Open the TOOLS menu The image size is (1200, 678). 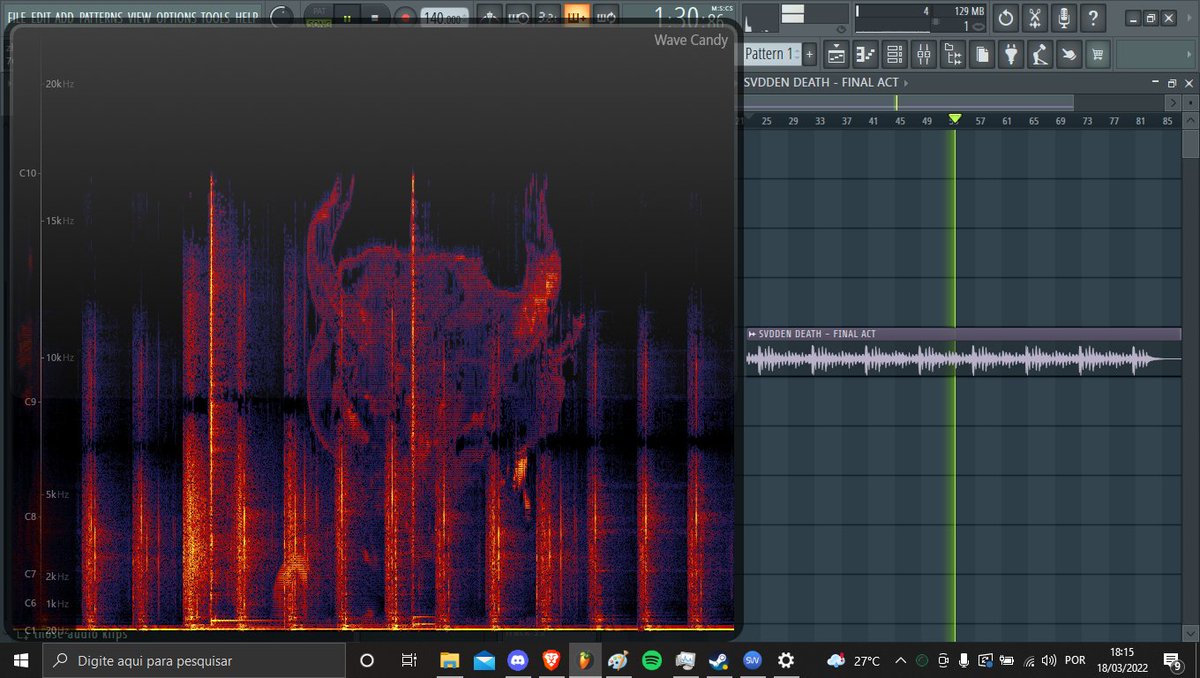pos(215,17)
